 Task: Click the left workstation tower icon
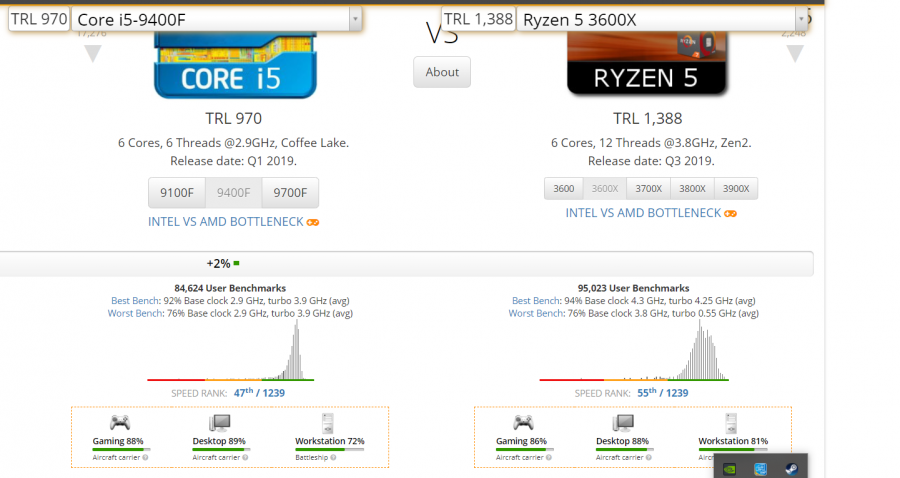[x=326, y=422]
